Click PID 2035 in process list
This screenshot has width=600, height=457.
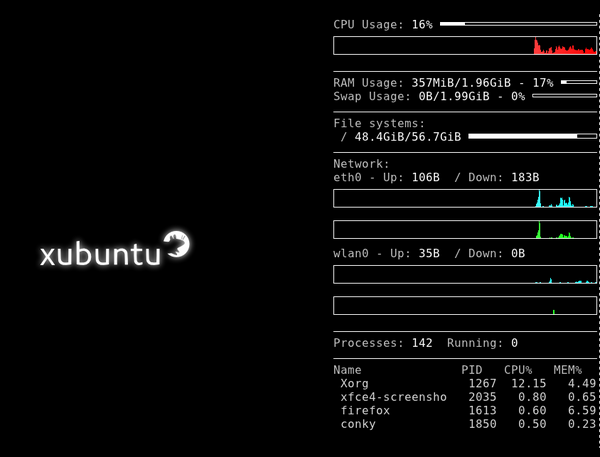tap(482, 397)
